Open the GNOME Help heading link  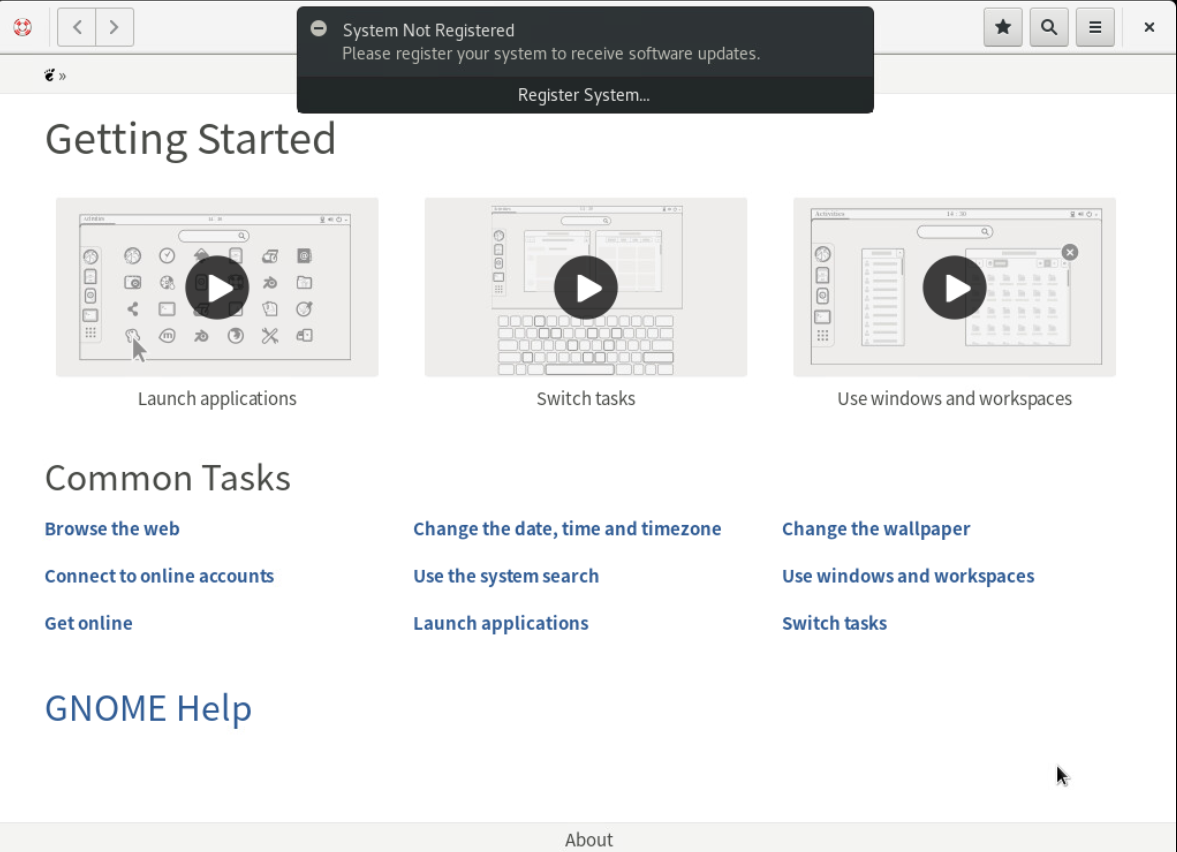[148, 708]
